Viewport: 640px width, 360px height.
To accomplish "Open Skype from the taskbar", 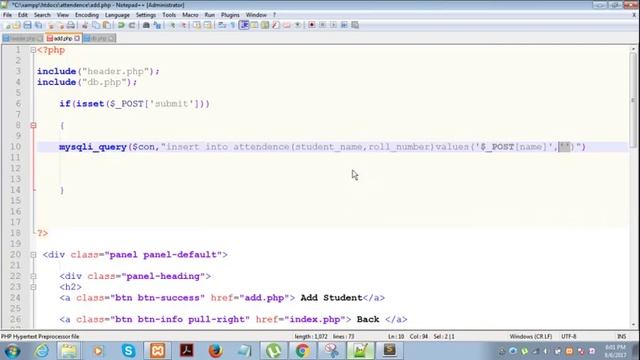I will pyautogui.click(x=128, y=351).
